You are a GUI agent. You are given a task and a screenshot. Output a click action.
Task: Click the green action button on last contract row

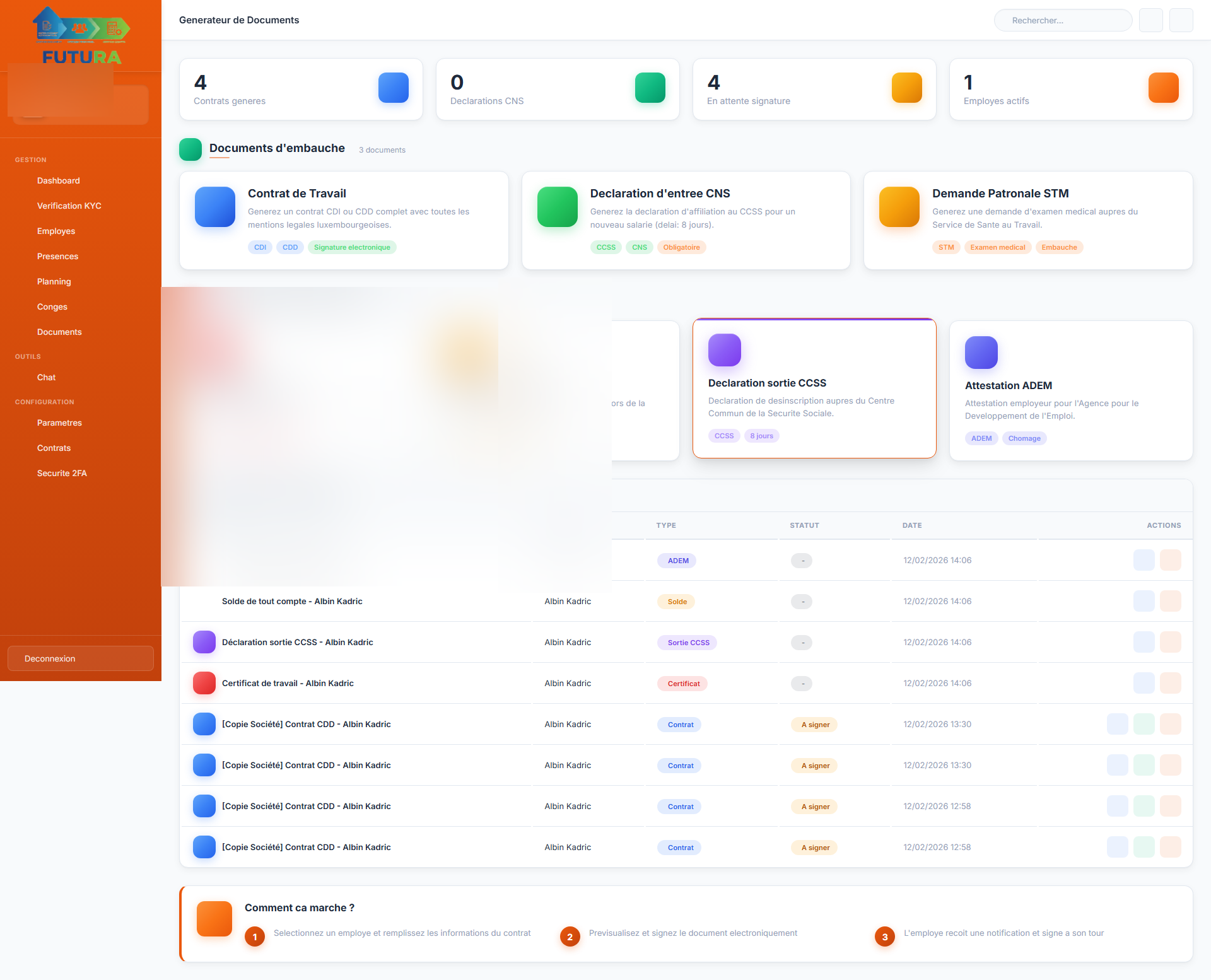(1144, 847)
